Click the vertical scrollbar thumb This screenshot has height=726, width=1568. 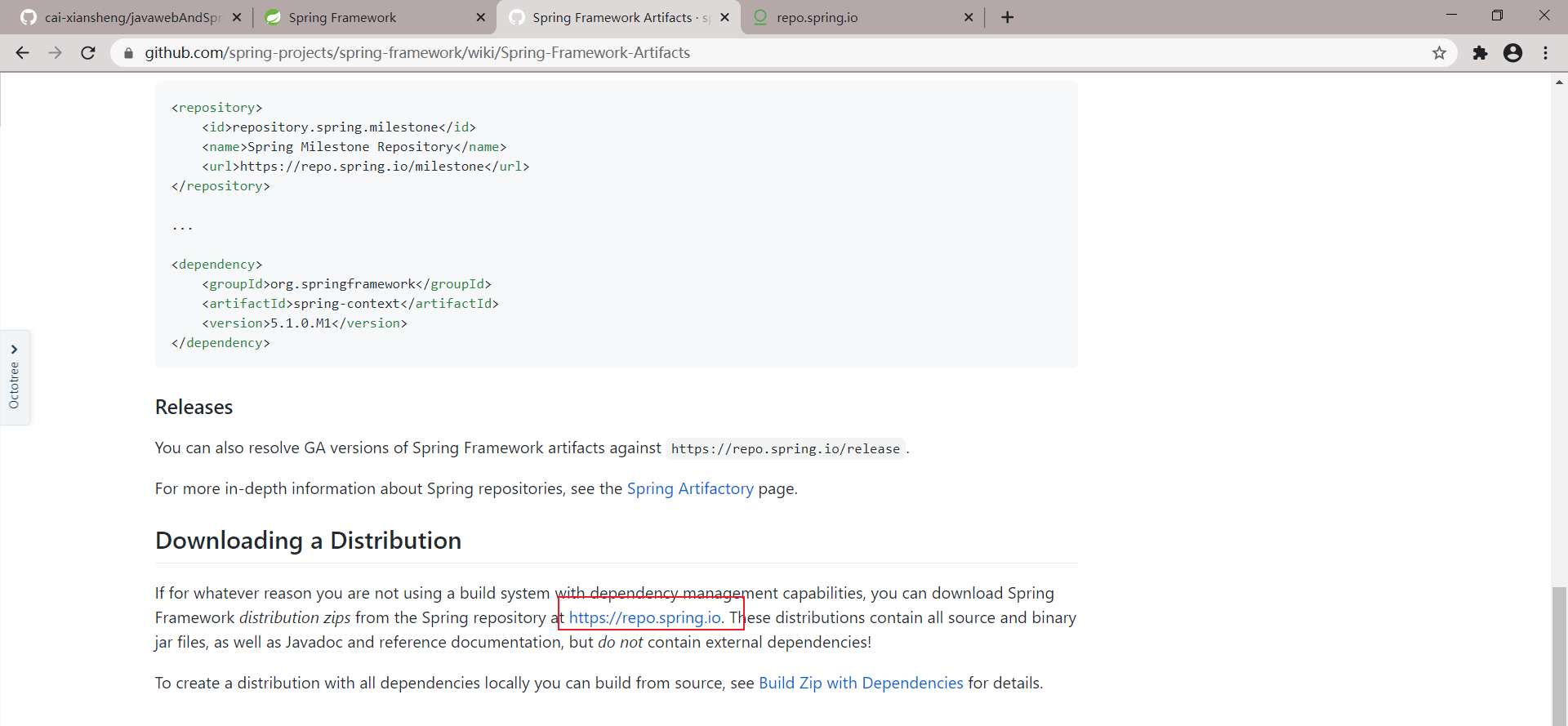pyautogui.click(x=1560, y=655)
